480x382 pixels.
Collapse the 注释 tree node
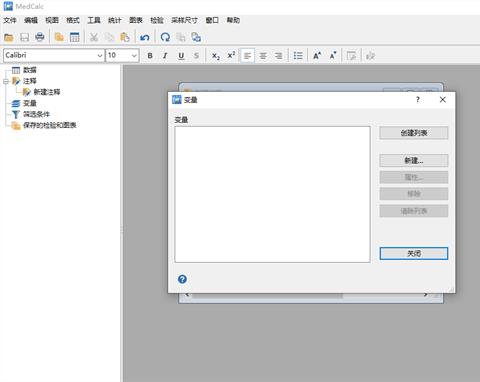(x=6, y=81)
